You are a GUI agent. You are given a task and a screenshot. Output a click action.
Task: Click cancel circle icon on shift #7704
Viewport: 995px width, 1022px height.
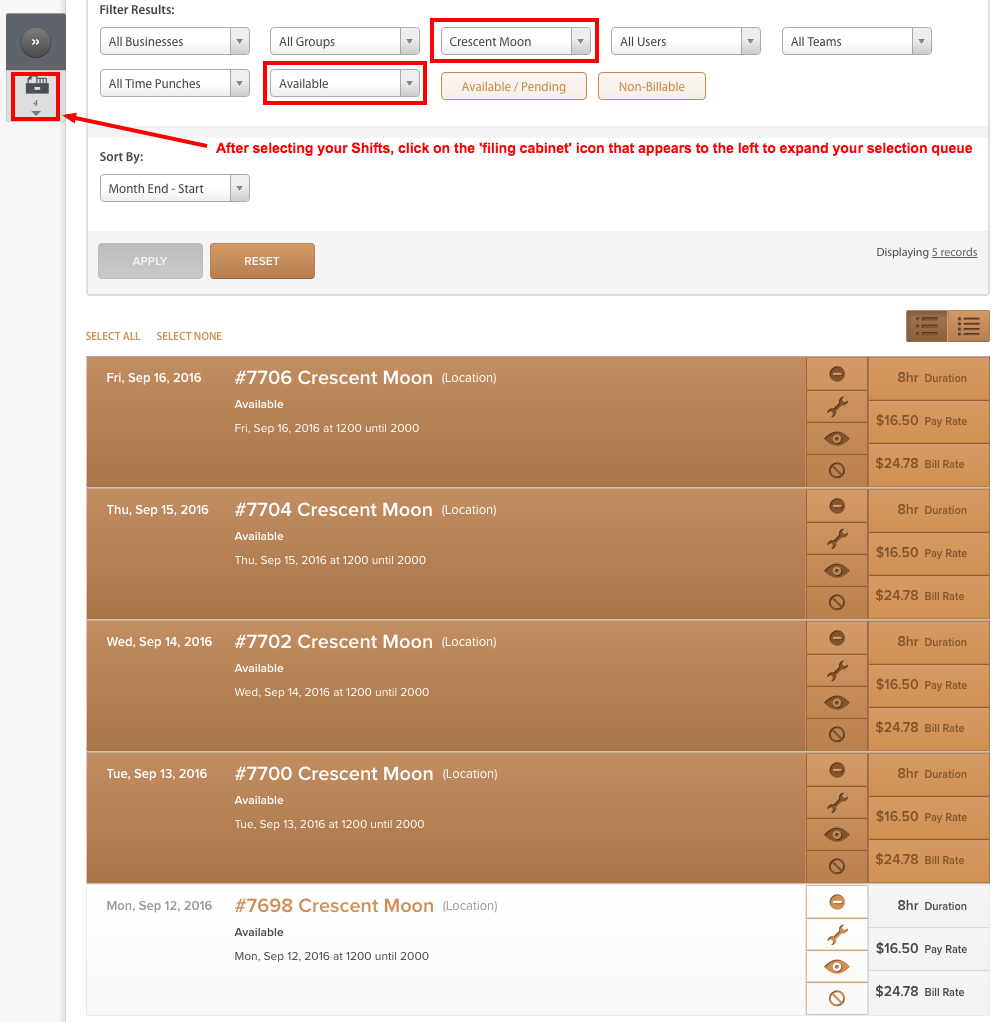coord(837,602)
